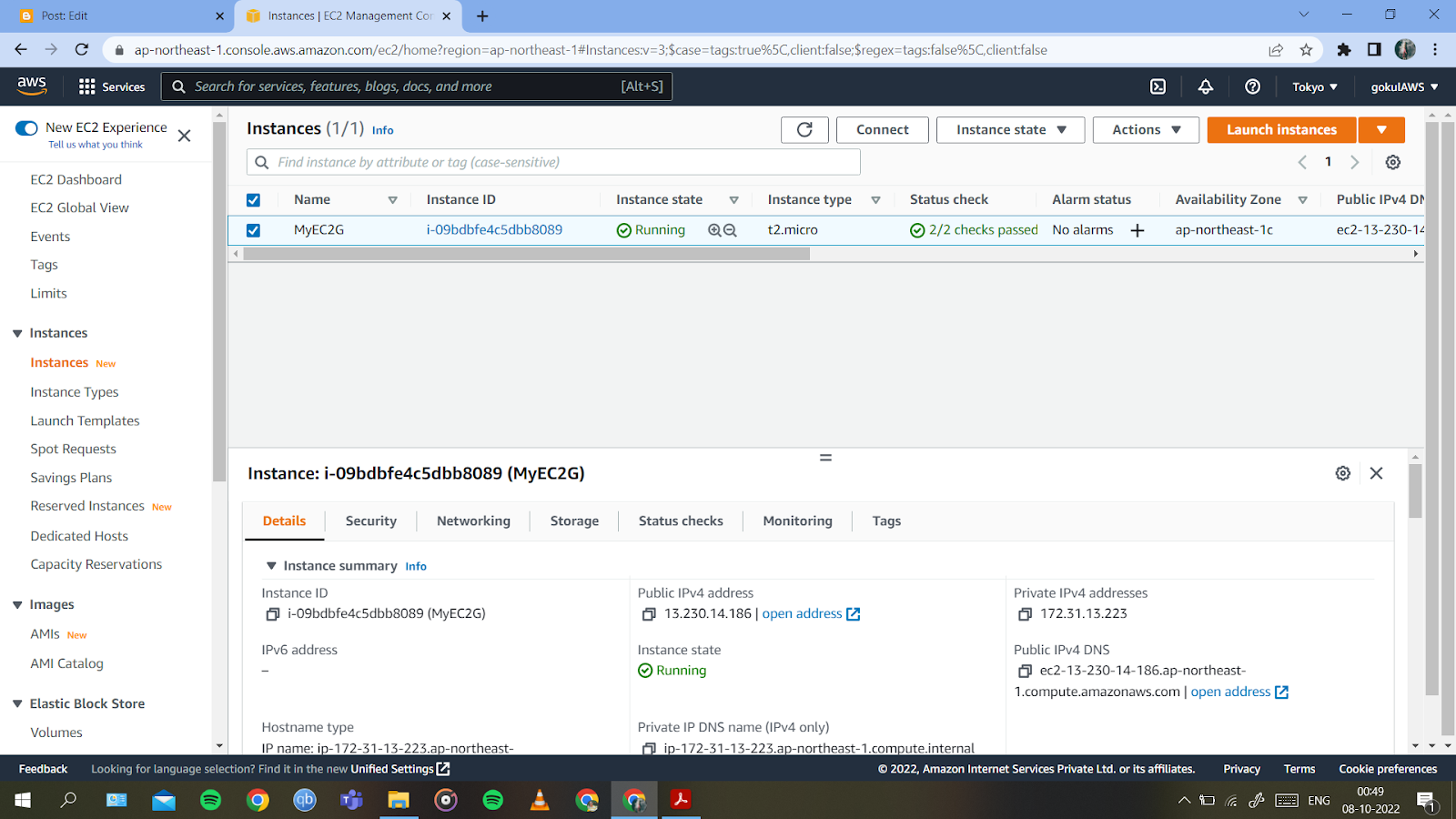Open AWS CloudShell icon in top bar
The width and height of the screenshot is (1456, 819).
coord(1158,86)
